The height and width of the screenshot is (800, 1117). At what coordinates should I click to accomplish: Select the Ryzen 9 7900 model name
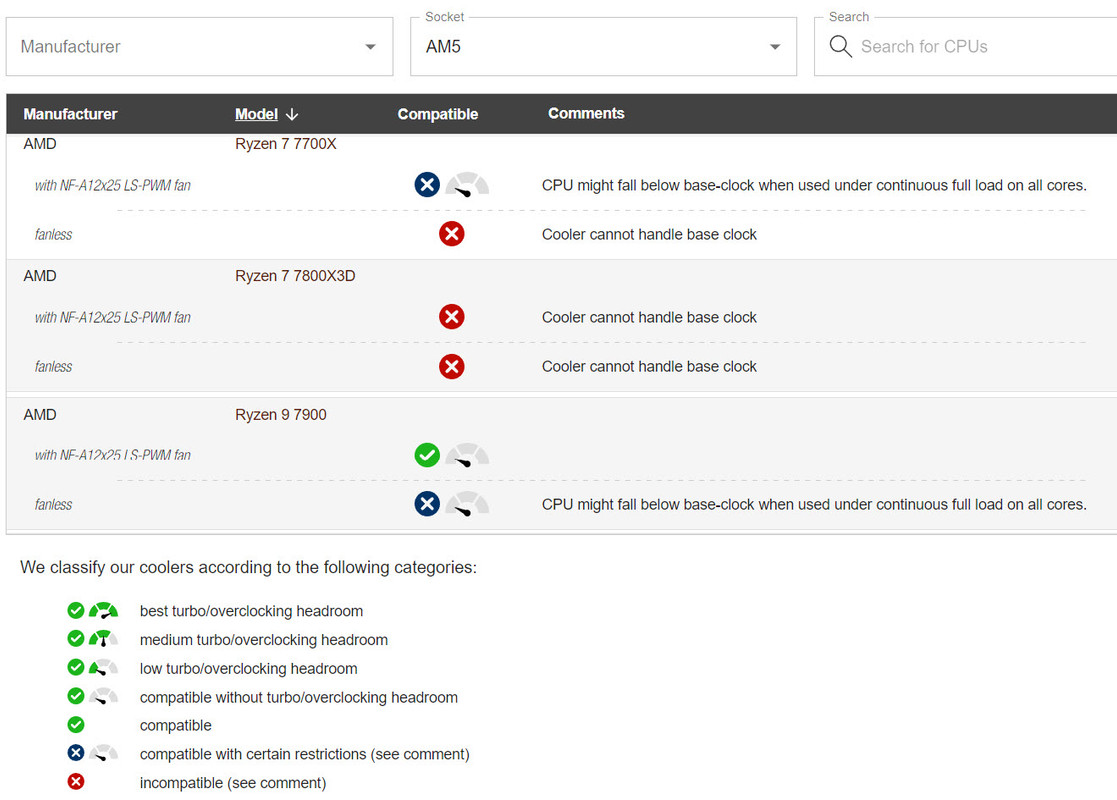(281, 415)
